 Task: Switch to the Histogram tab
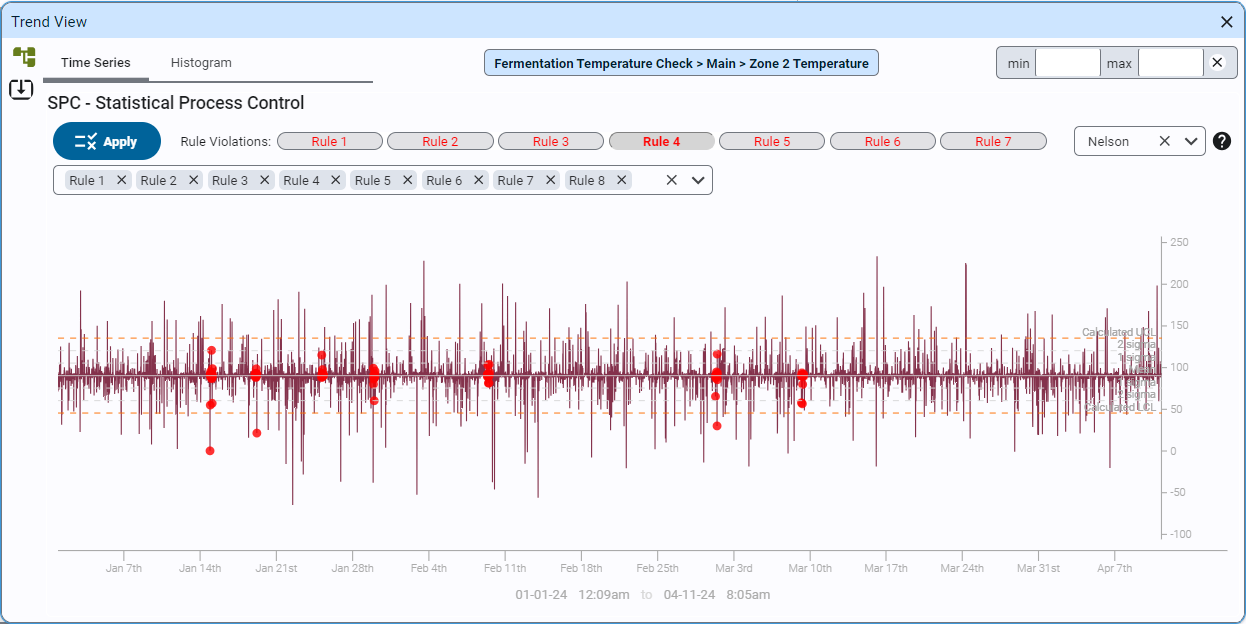(201, 63)
